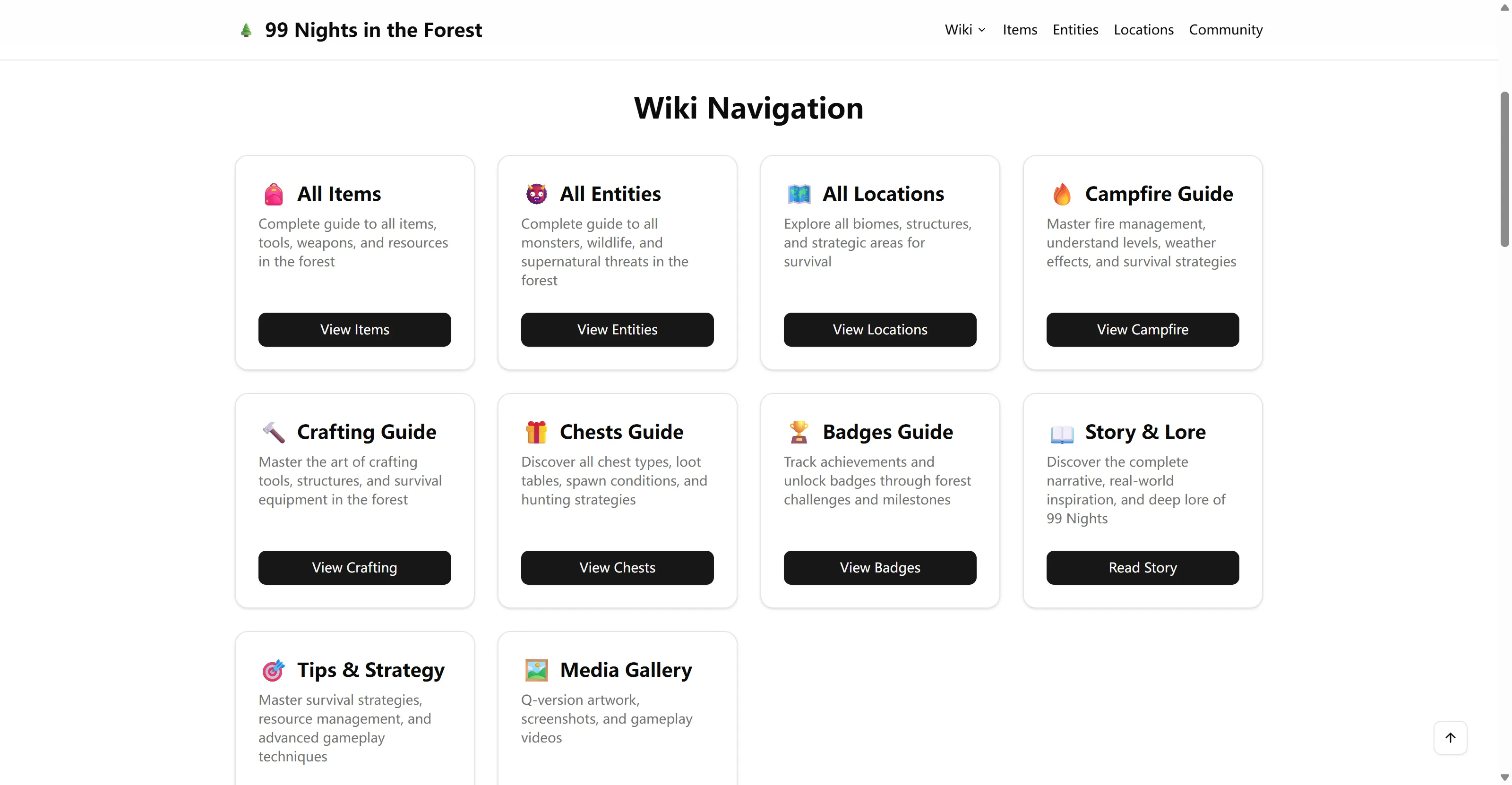Screen dimensions: 1512x785
Task: Open Community from the top navigation
Action: click(1225, 30)
